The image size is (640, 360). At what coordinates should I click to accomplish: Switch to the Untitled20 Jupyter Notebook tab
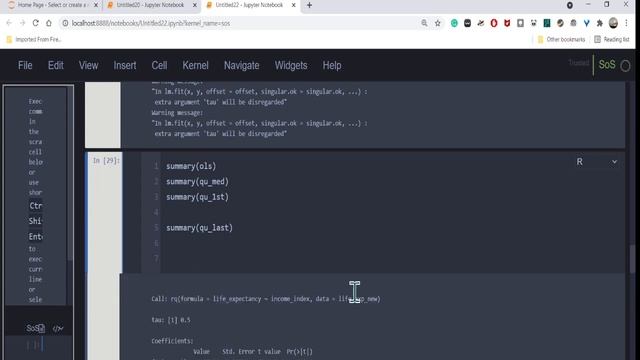150,5
